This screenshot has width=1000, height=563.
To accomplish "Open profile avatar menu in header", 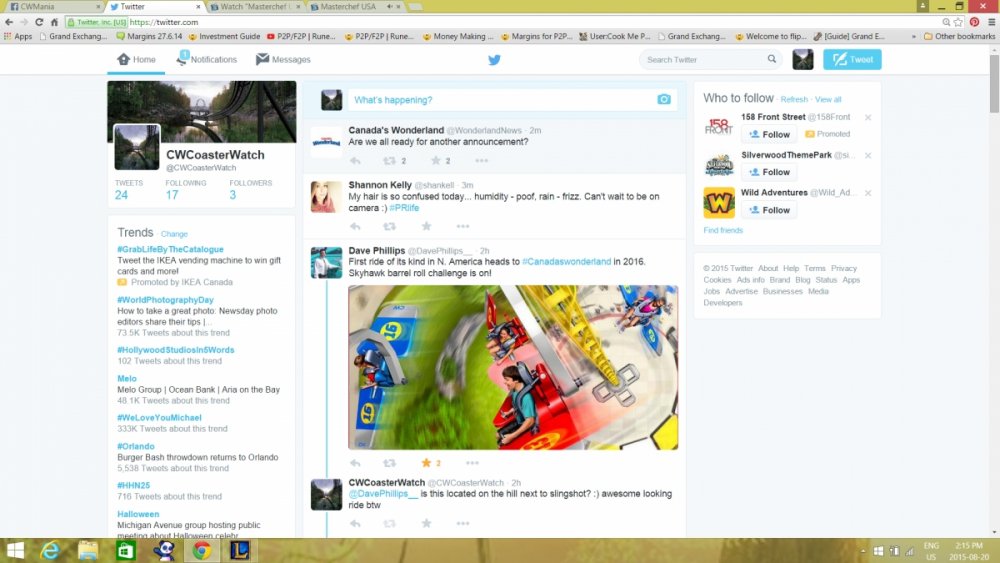I will [x=802, y=59].
